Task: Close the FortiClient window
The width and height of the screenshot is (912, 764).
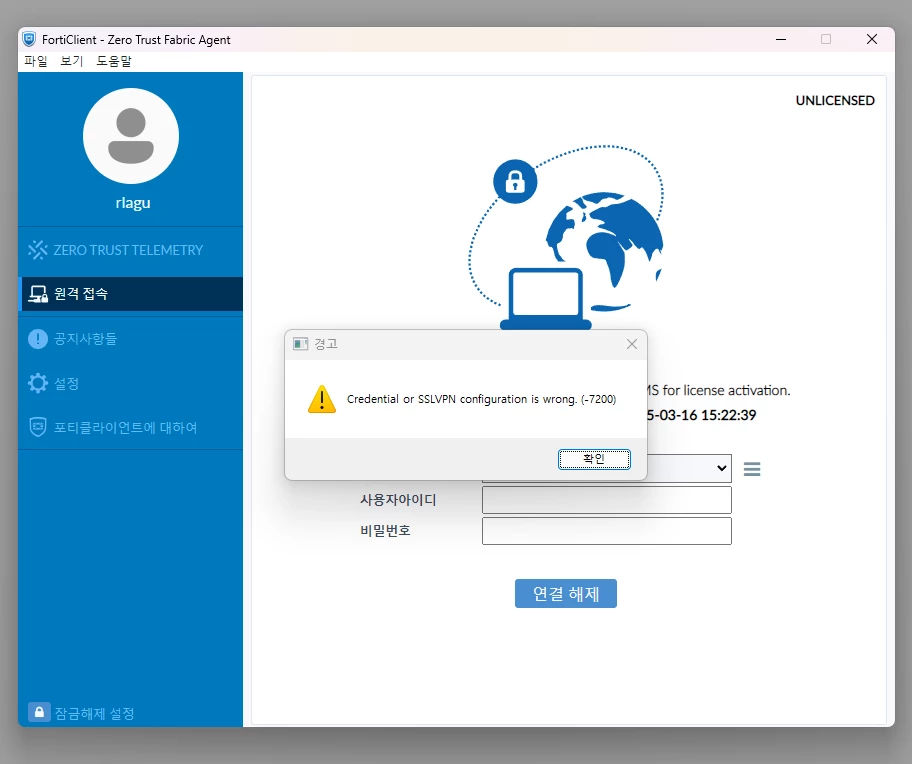Action: (872, 40)
